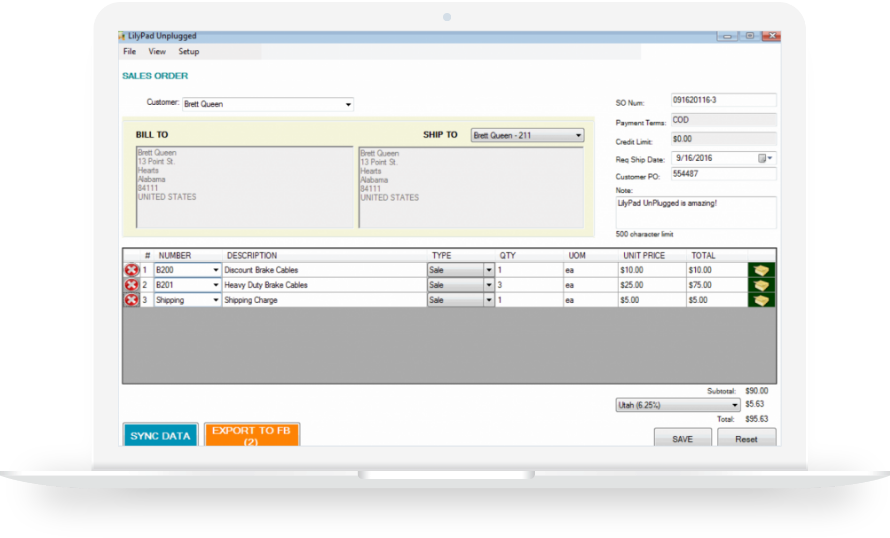Open the Setup menu

click(188, 52)
